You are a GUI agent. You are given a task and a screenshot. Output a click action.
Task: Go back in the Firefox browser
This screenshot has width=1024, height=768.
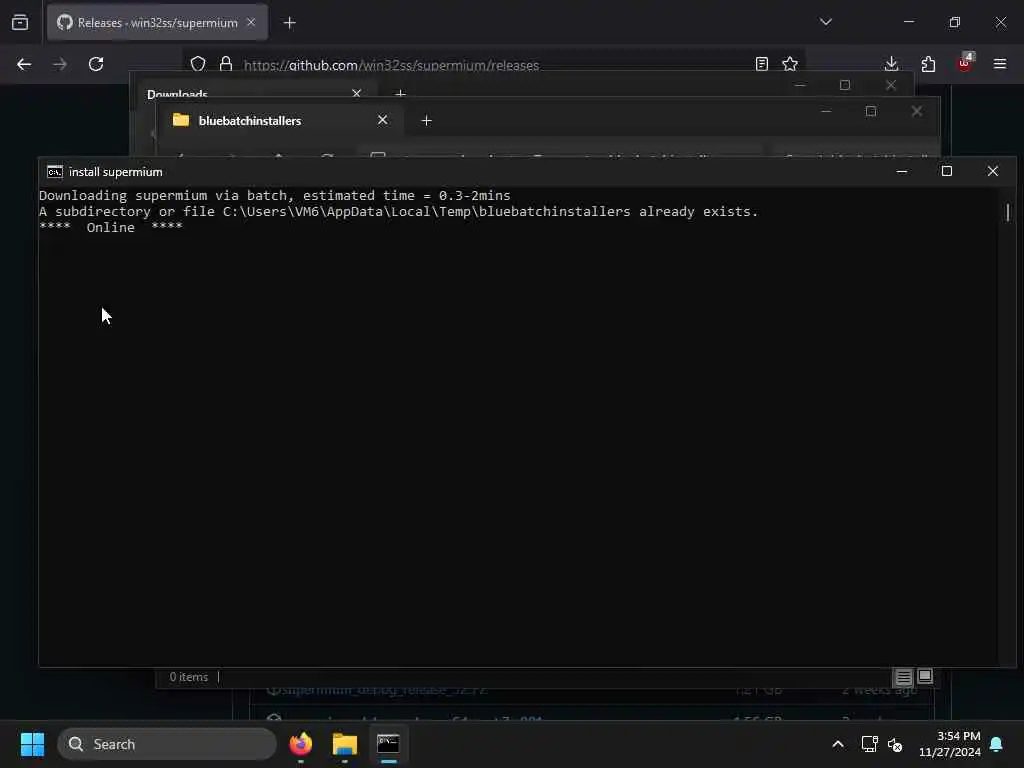24,64
